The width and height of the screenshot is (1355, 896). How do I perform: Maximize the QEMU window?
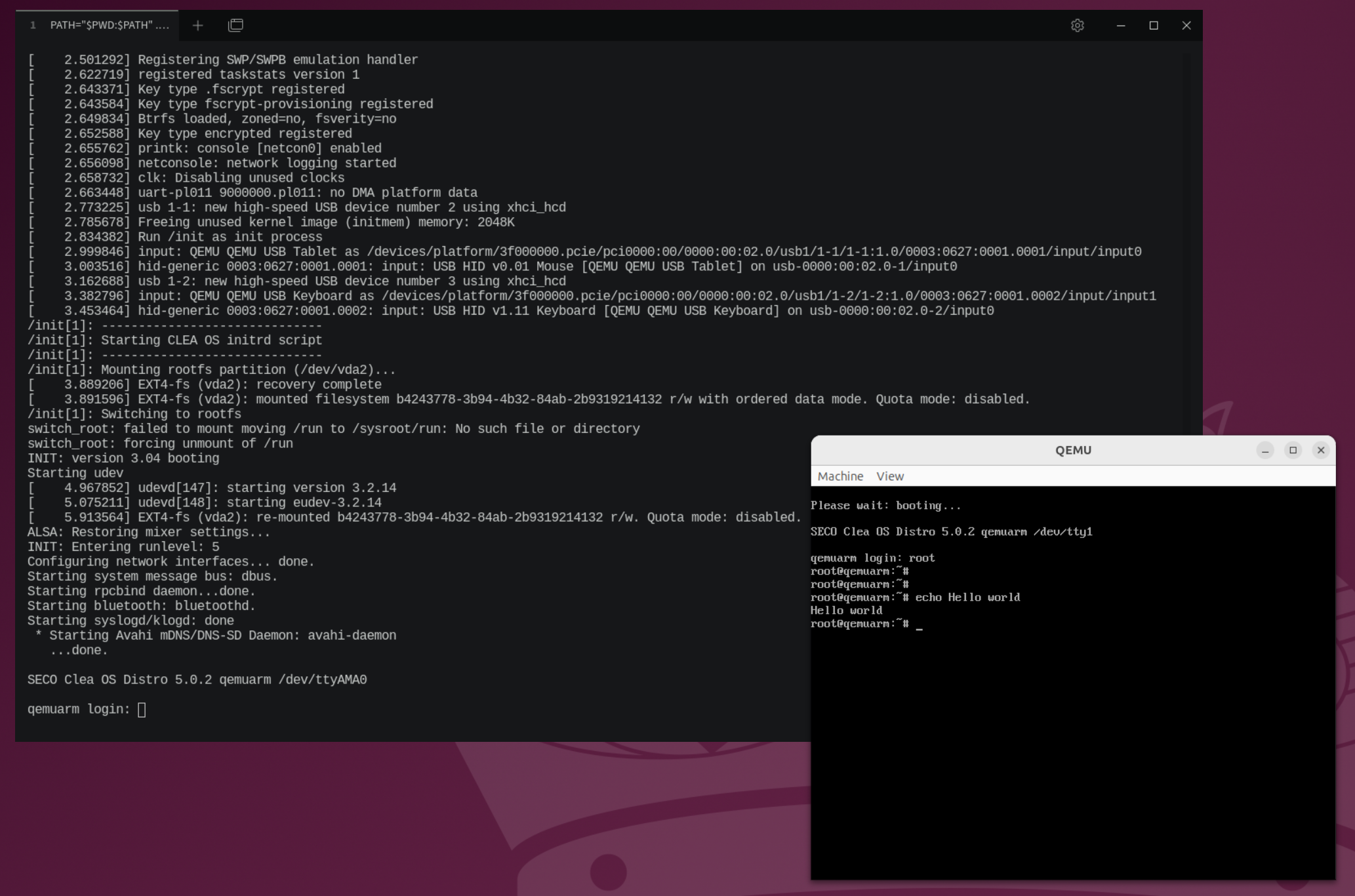(1292, 450)
